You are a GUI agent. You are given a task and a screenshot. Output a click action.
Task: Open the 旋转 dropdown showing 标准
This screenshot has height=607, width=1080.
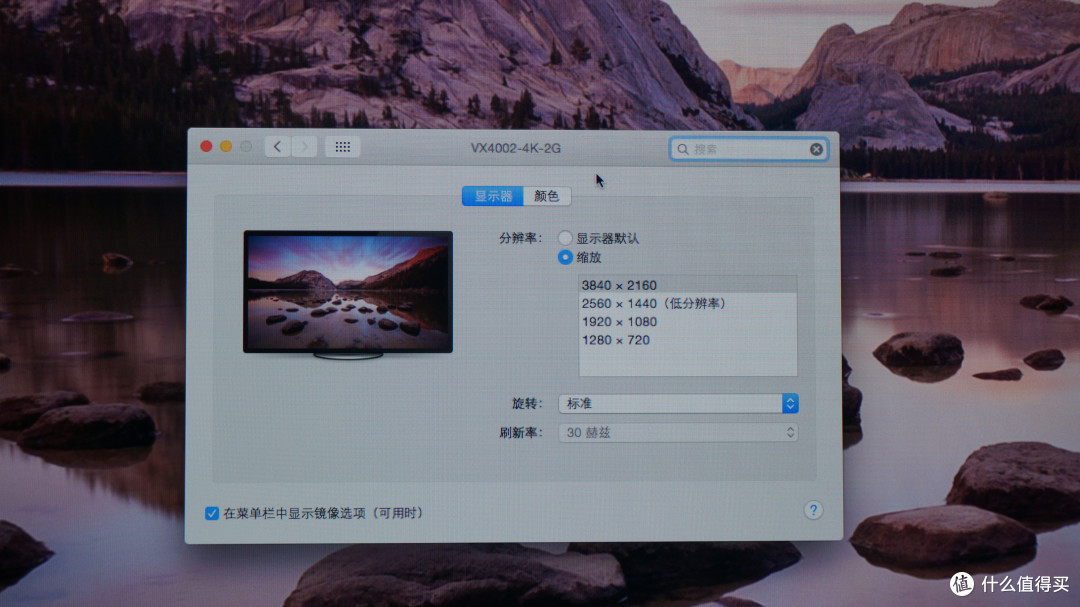[678, 403]
